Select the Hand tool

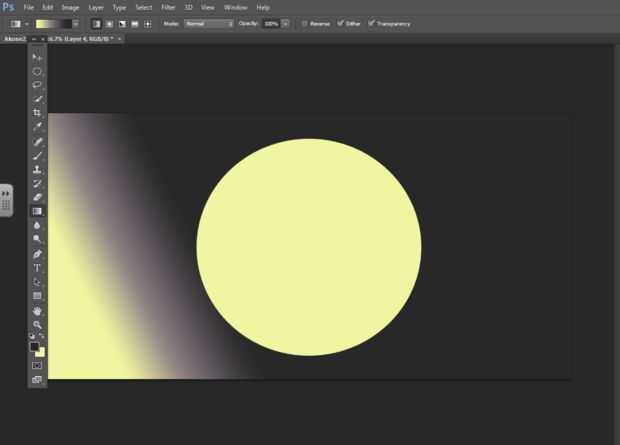pos(37,311)
